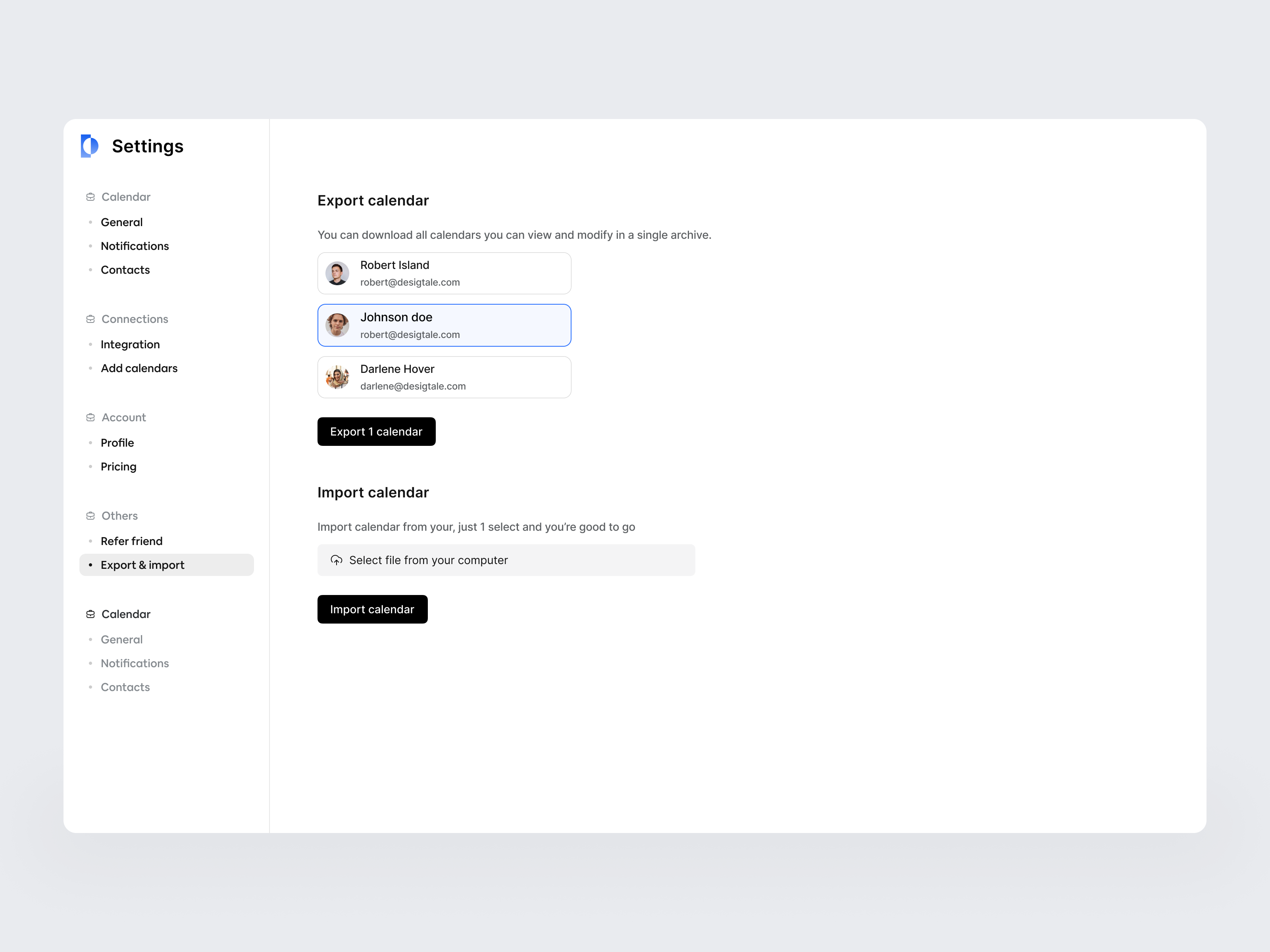Click the Connections section icon

(x=90, y=319)
